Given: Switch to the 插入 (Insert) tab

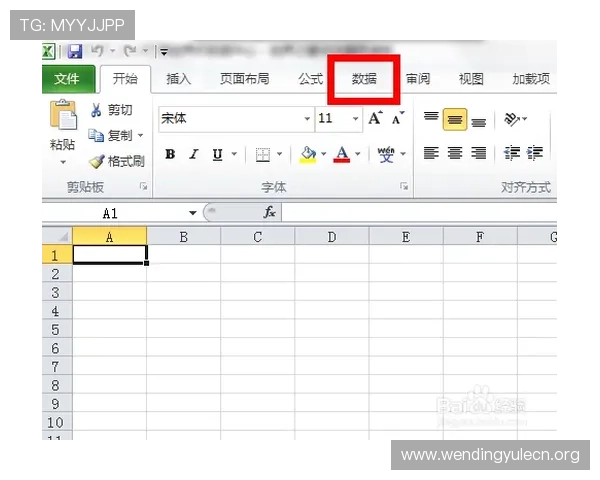Looking at the screenshot, I should [178, 79].
